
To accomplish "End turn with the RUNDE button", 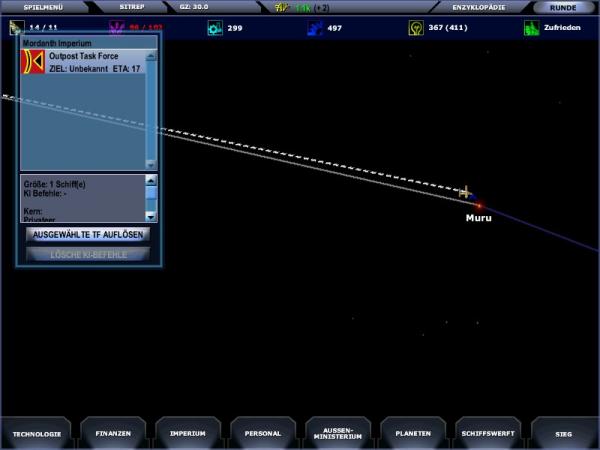I will click(563, 7).
